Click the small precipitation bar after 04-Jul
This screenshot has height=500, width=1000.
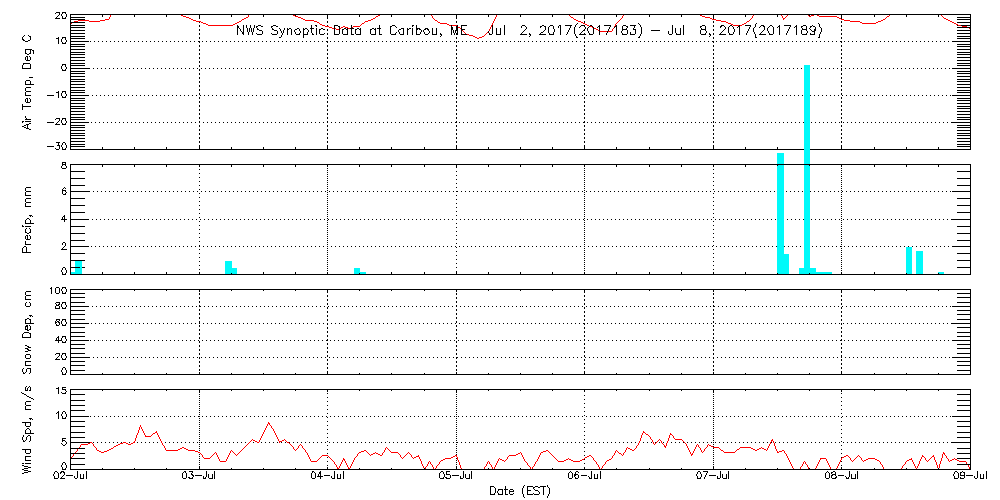point(357,270)
